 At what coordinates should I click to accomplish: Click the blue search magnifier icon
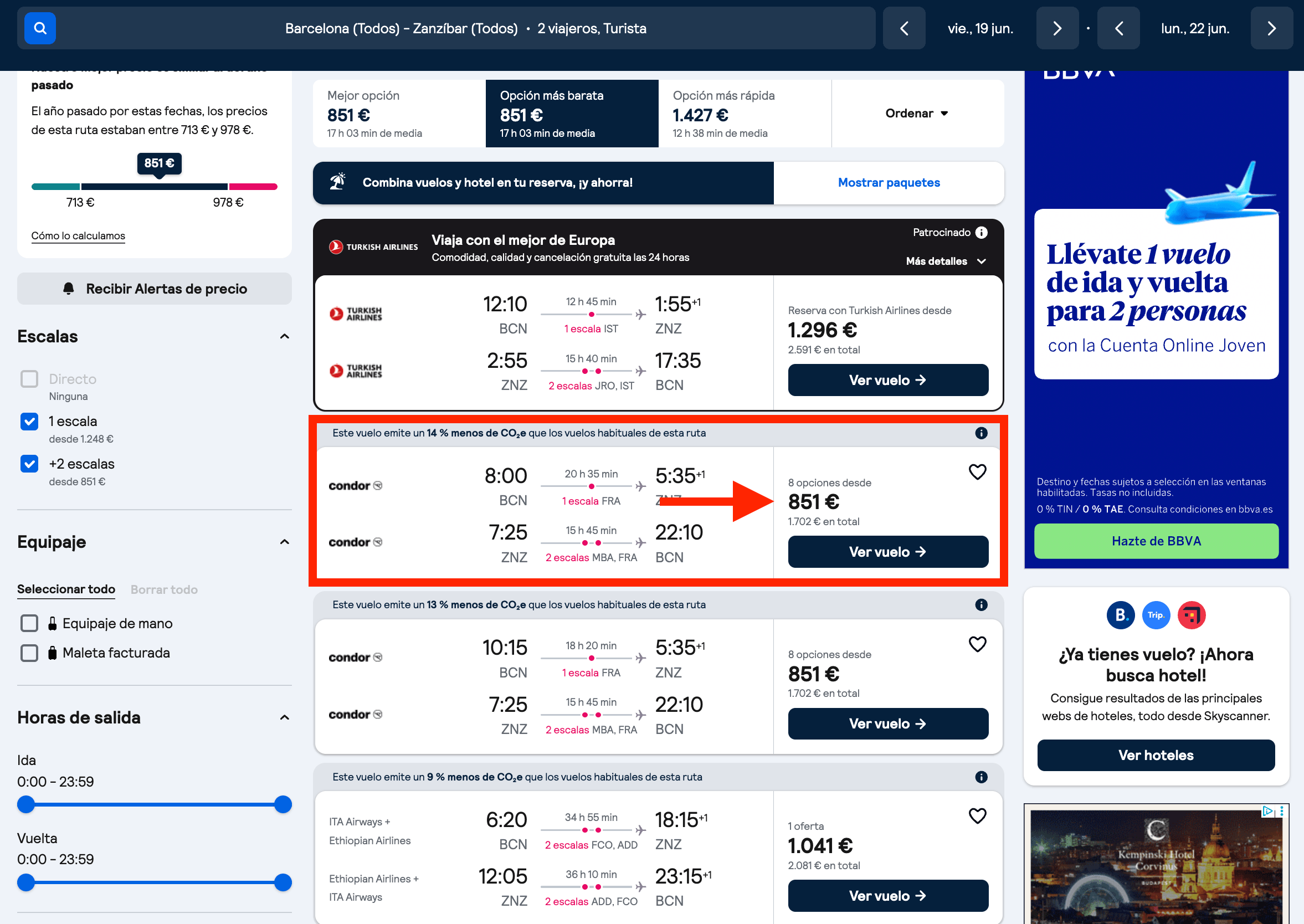click(x=40, y=28)
